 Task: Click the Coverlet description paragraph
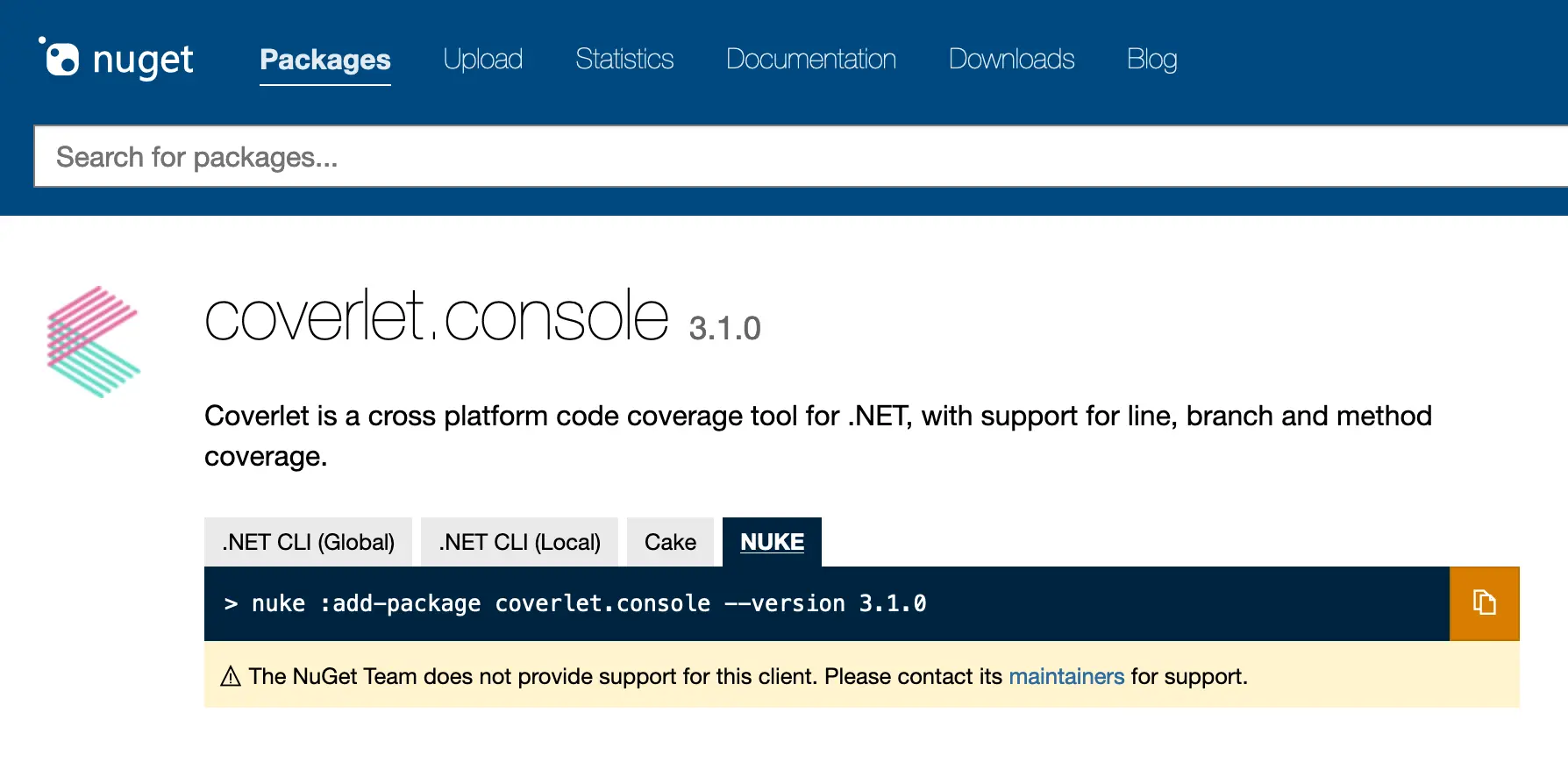(818, 436)
